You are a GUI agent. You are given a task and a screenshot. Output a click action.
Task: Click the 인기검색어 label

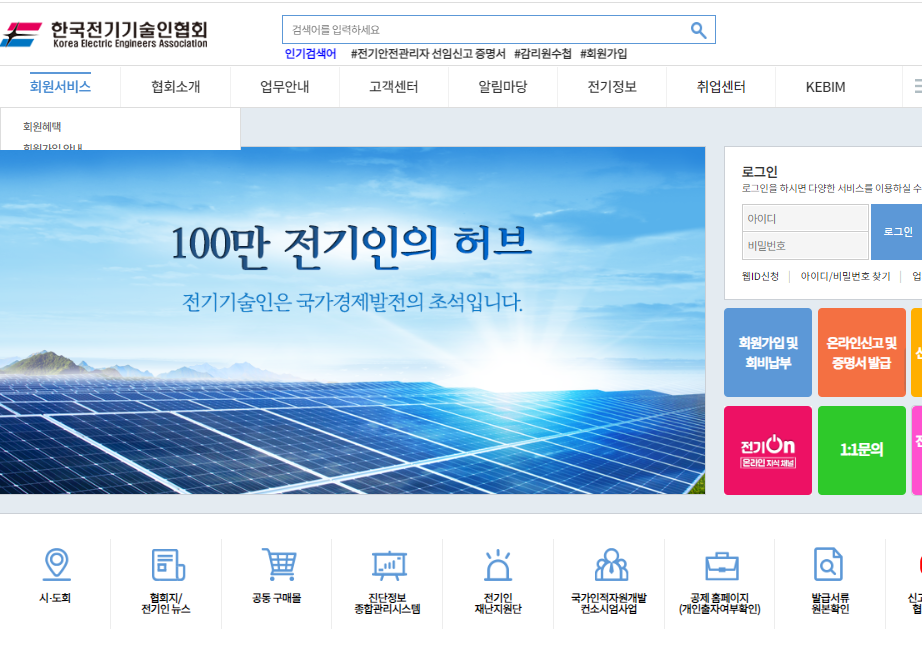coord(310,54)
